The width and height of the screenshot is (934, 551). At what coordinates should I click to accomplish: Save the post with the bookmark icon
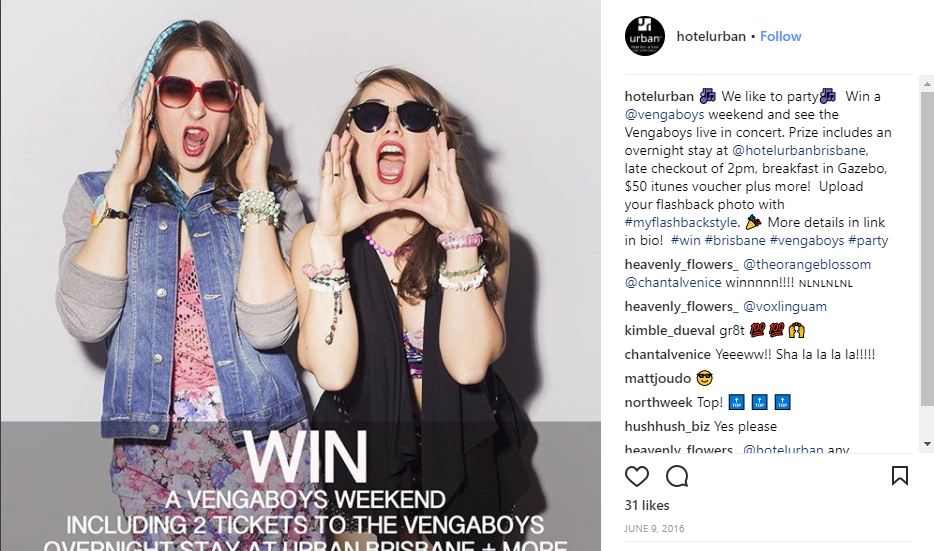click(x=899, y=475)
